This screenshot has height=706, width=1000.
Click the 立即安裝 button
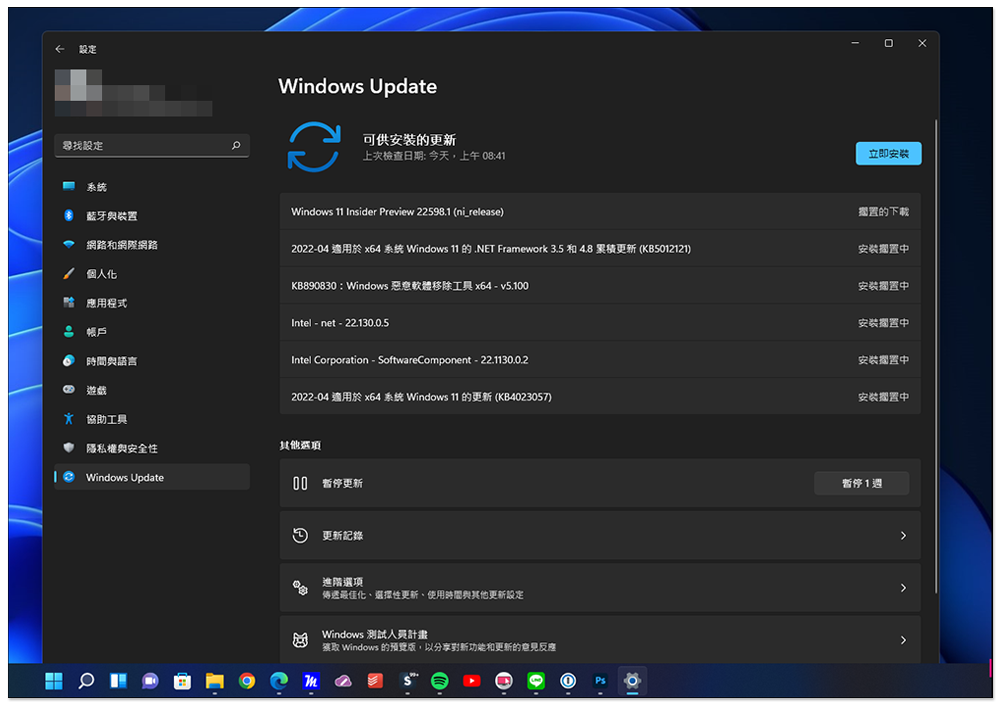coord(888,154)
